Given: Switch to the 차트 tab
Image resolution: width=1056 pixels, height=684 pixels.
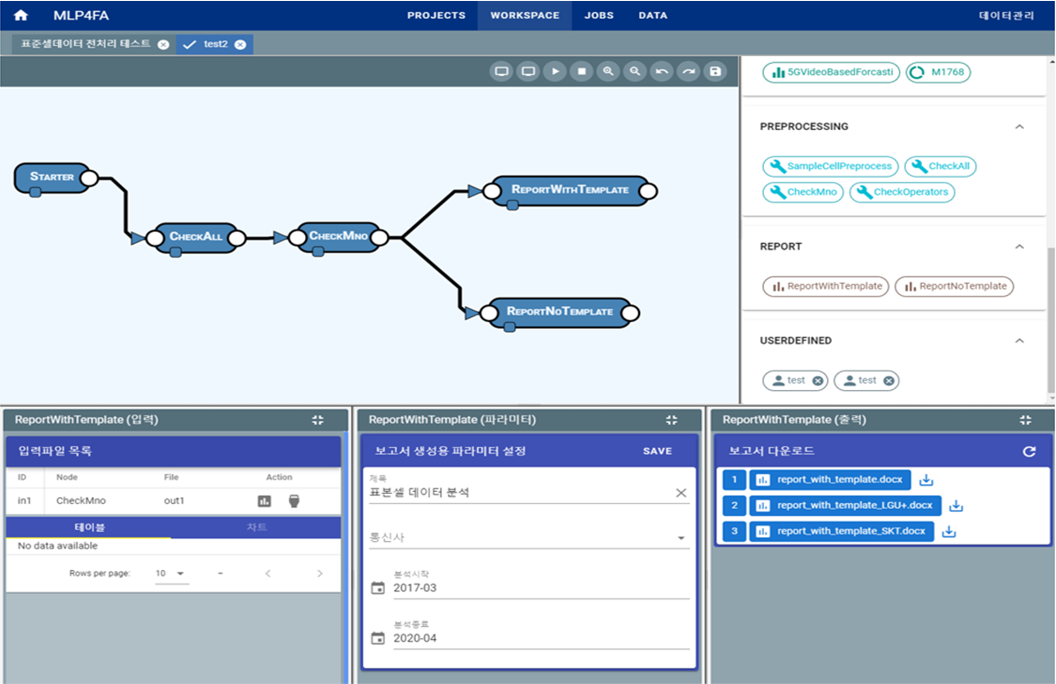Looking at the screenshot, I should [257, 527].
